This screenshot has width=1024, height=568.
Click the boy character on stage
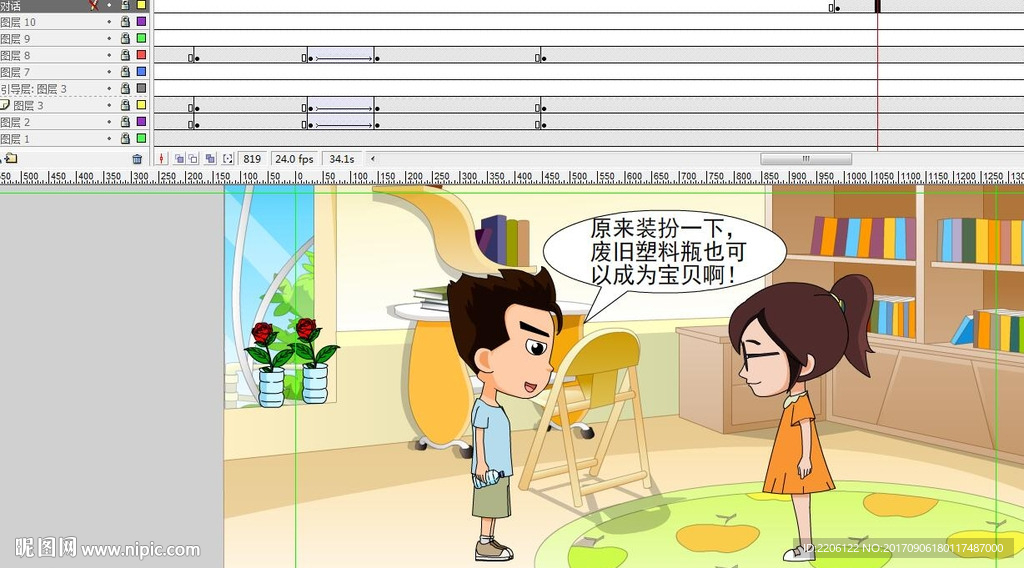tap(504, 413)
